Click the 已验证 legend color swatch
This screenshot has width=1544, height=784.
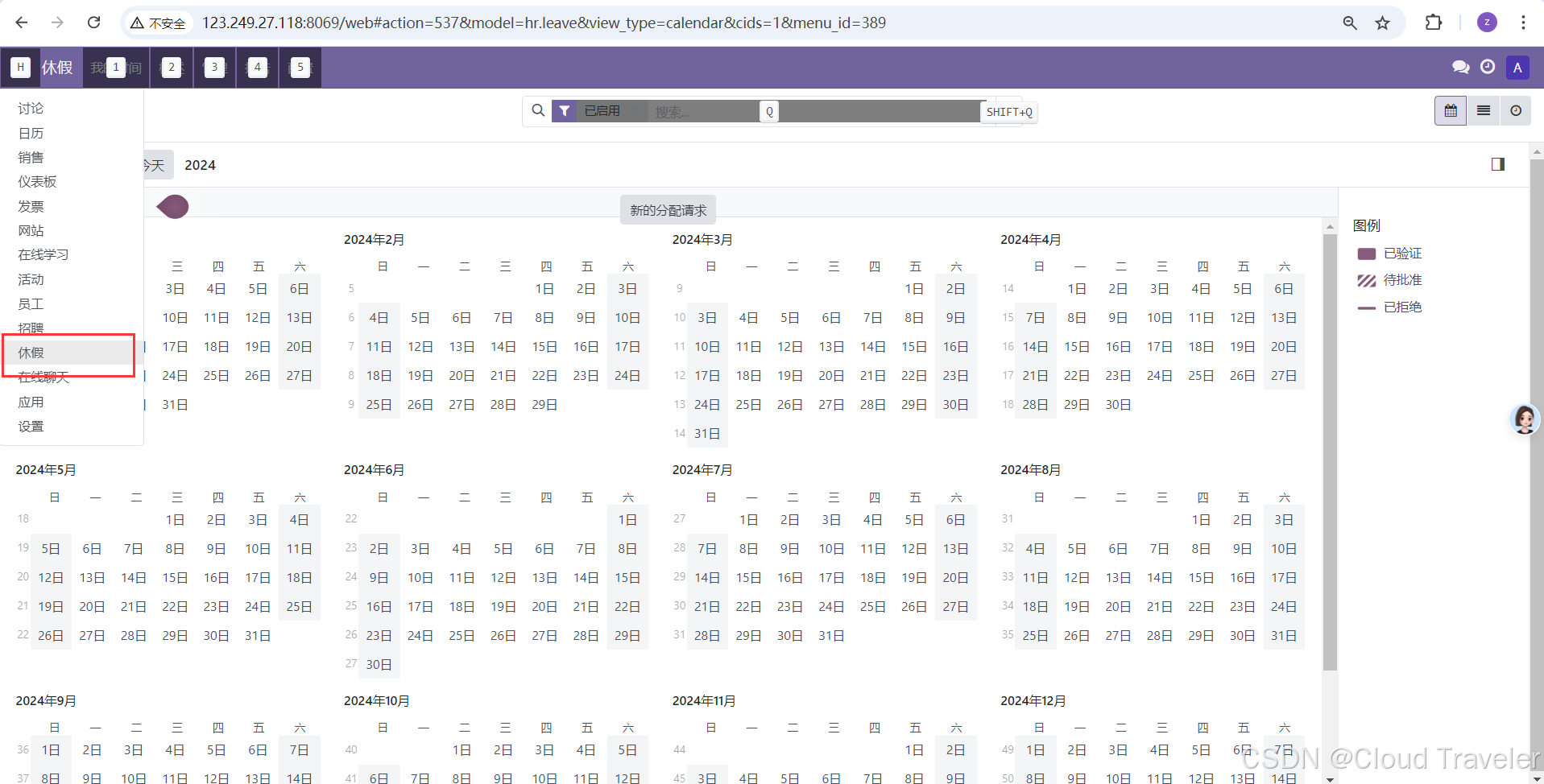(x=1367, y=254)
